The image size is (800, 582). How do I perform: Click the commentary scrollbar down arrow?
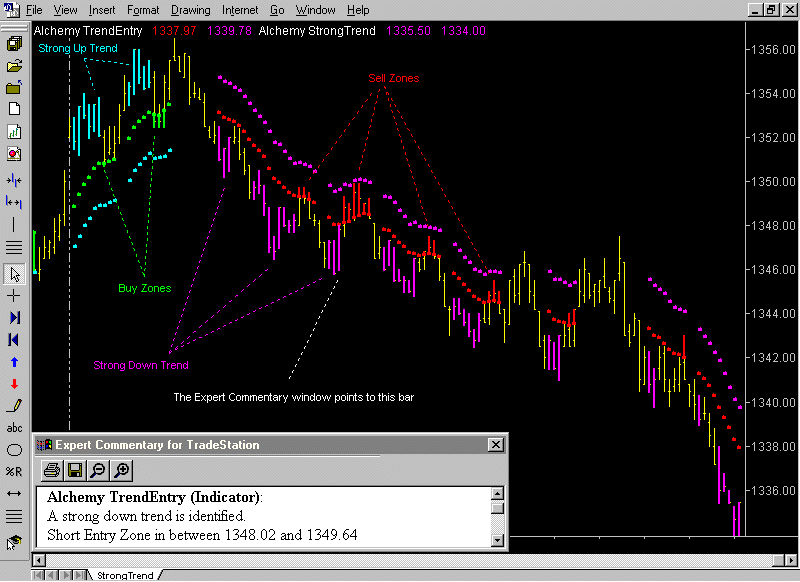point(497,540)
